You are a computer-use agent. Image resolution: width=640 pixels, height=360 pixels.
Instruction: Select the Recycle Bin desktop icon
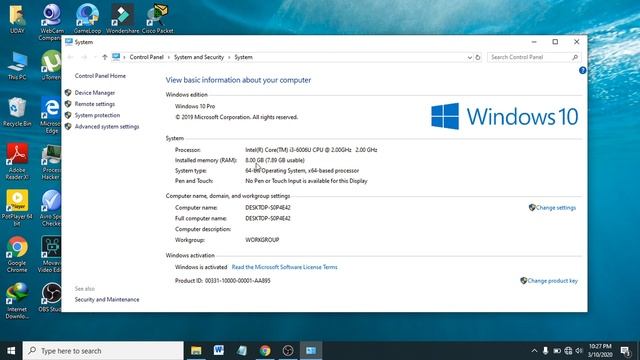pos(17,112)
